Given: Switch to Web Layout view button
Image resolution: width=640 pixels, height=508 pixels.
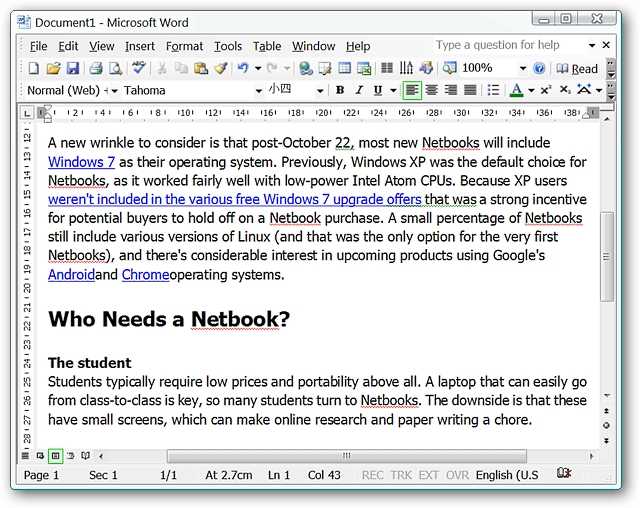Looking at the screenshot, I should (x=40, y=456).
